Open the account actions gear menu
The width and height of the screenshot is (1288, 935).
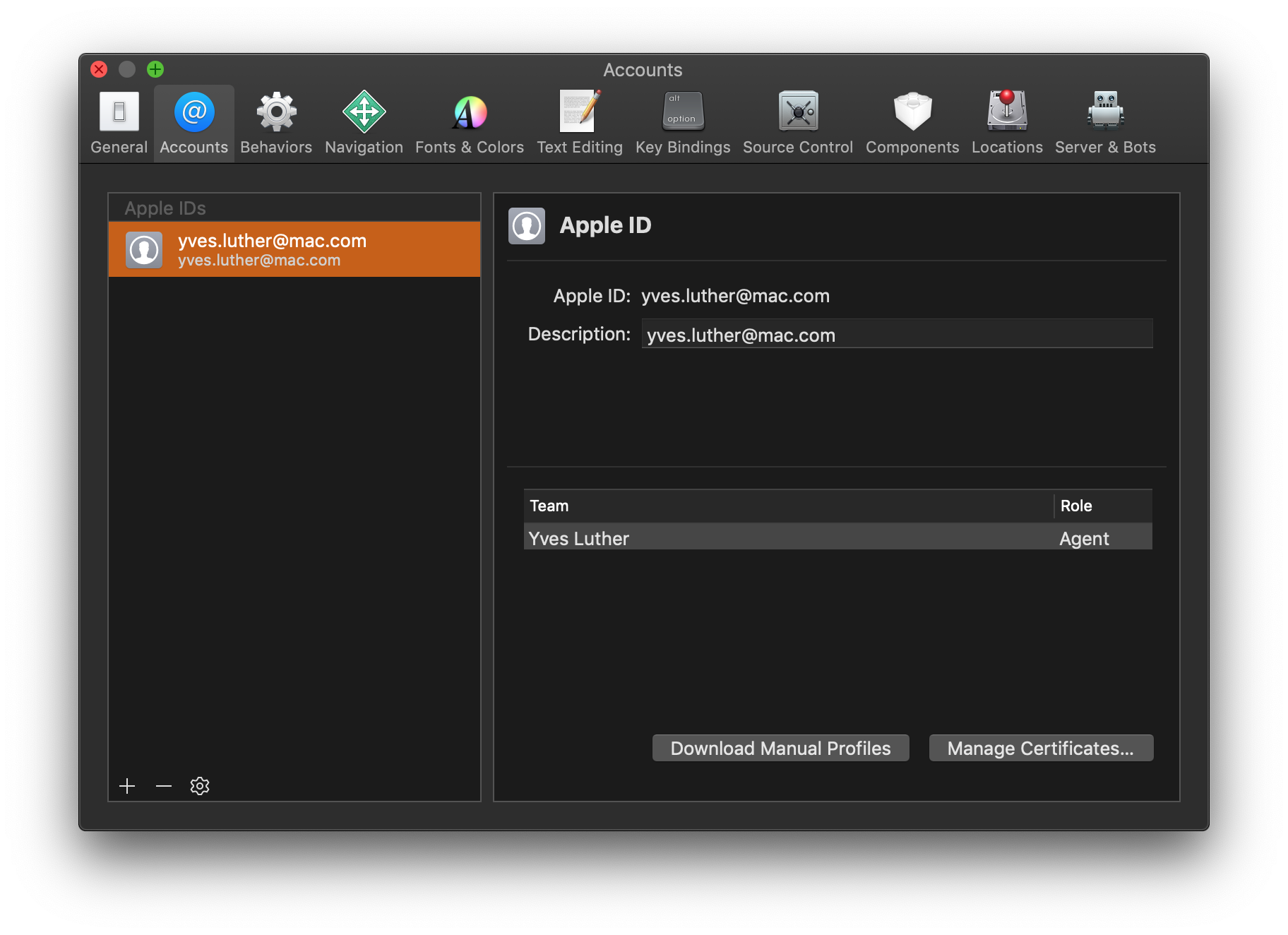200,786
